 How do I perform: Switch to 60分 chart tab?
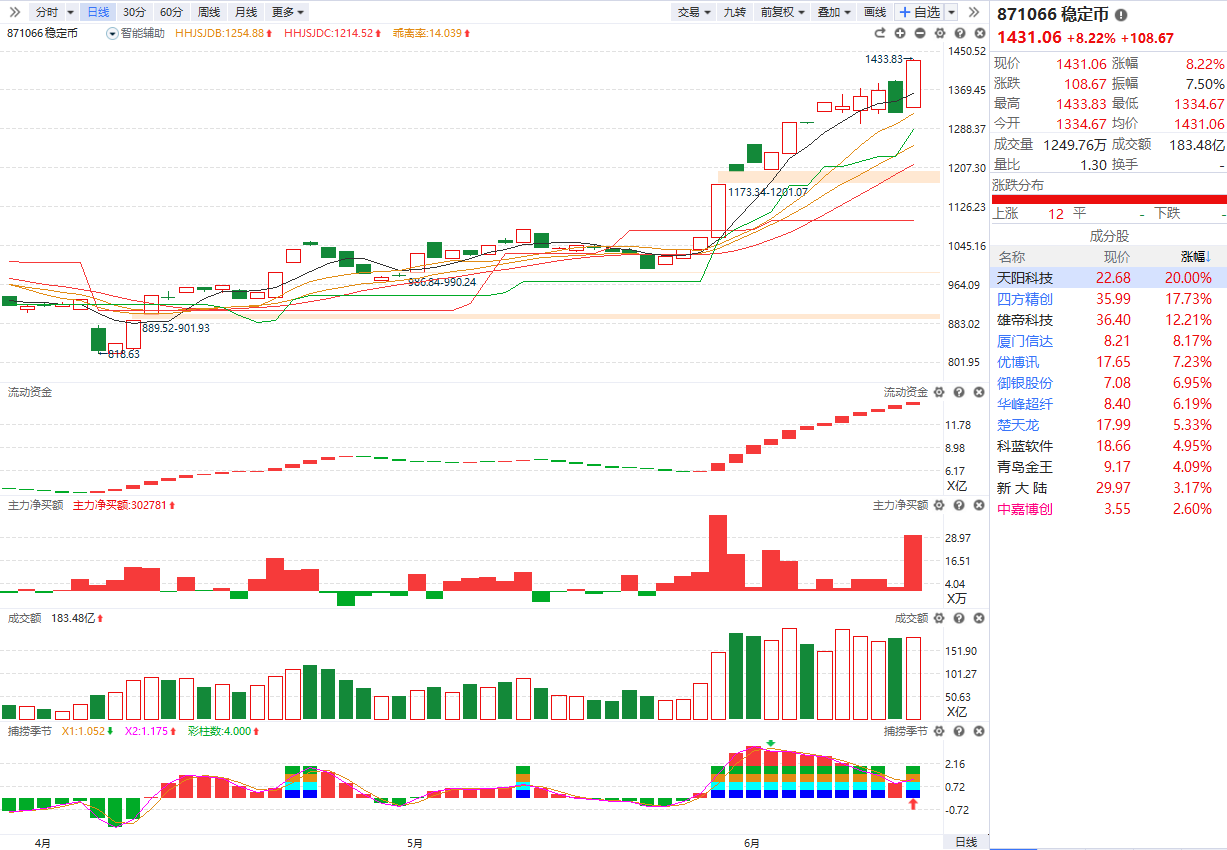171,12
